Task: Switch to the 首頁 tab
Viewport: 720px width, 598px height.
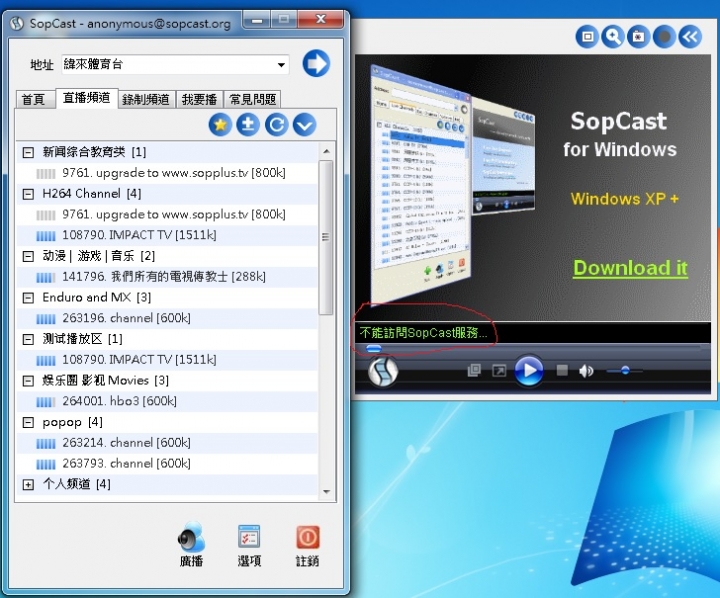Action: click(33, 99)
